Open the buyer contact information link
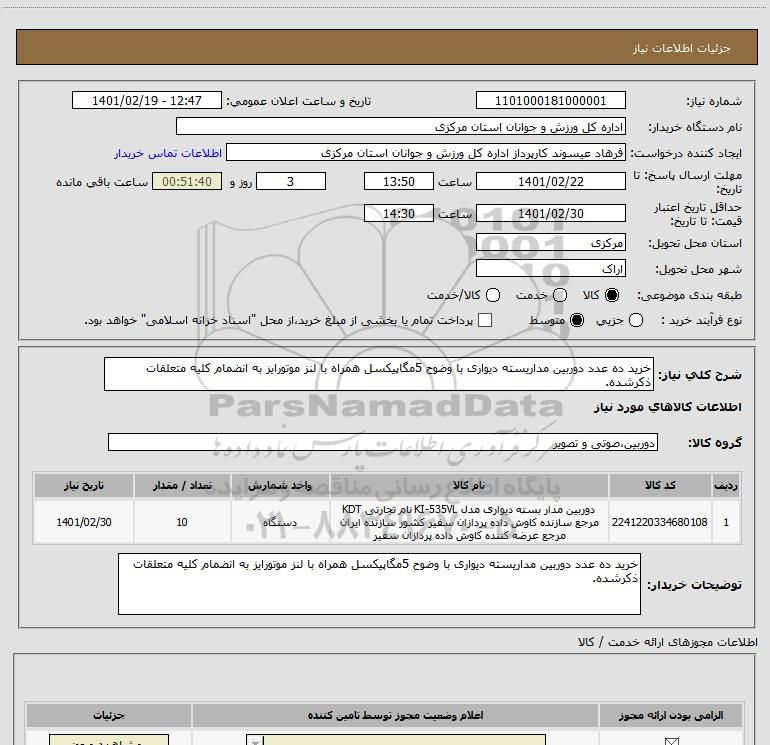The height and width of the screenshot is (745, 770). point(168,153)
